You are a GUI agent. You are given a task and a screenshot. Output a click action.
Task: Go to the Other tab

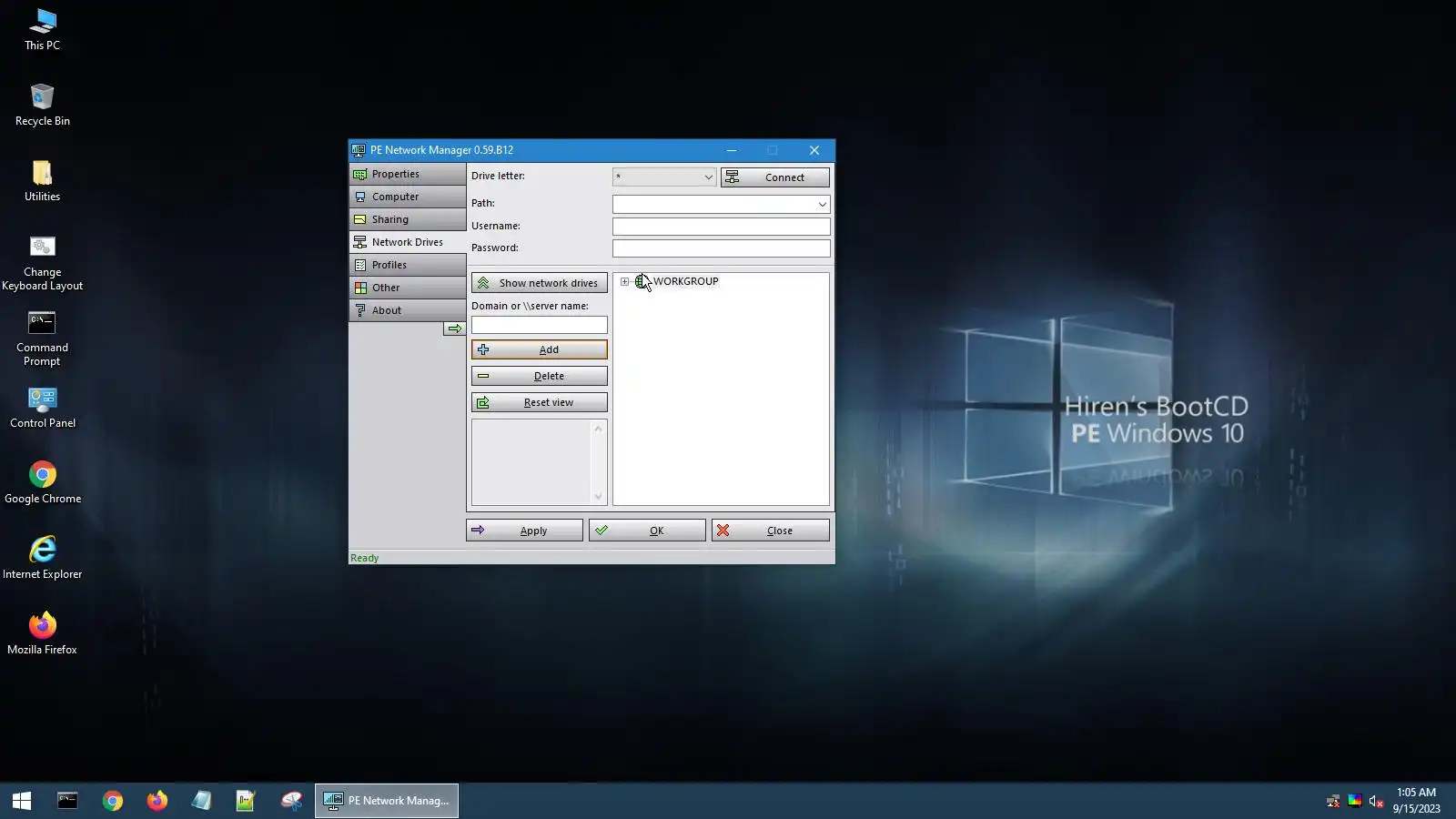point(408,288)
